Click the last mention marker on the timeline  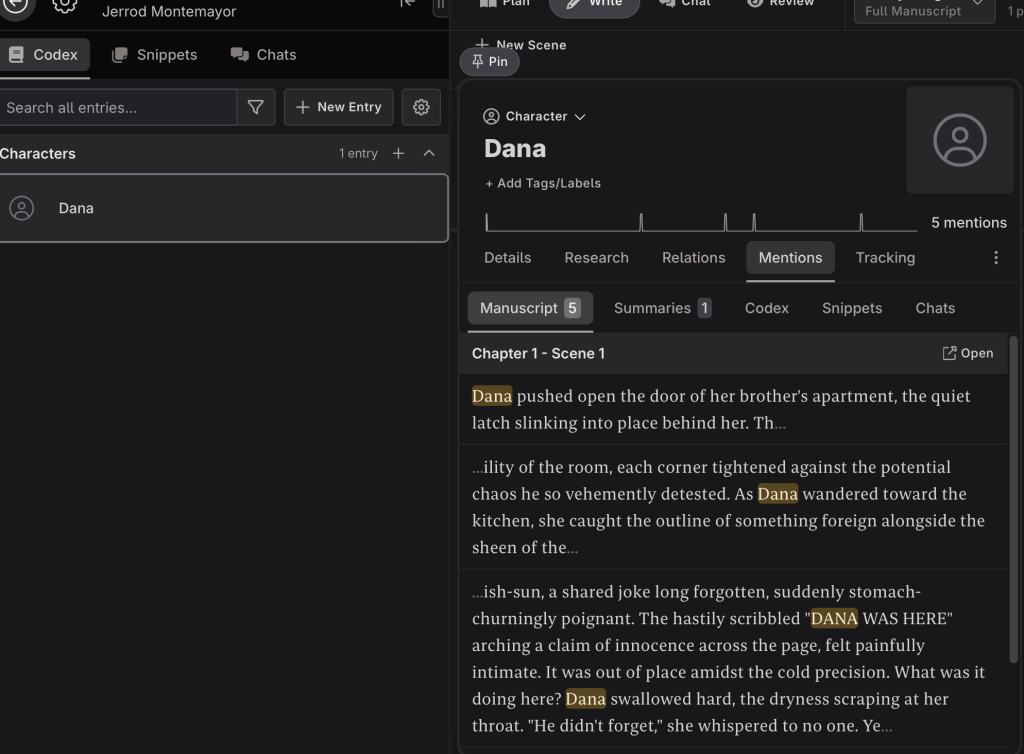coord(861,222)
